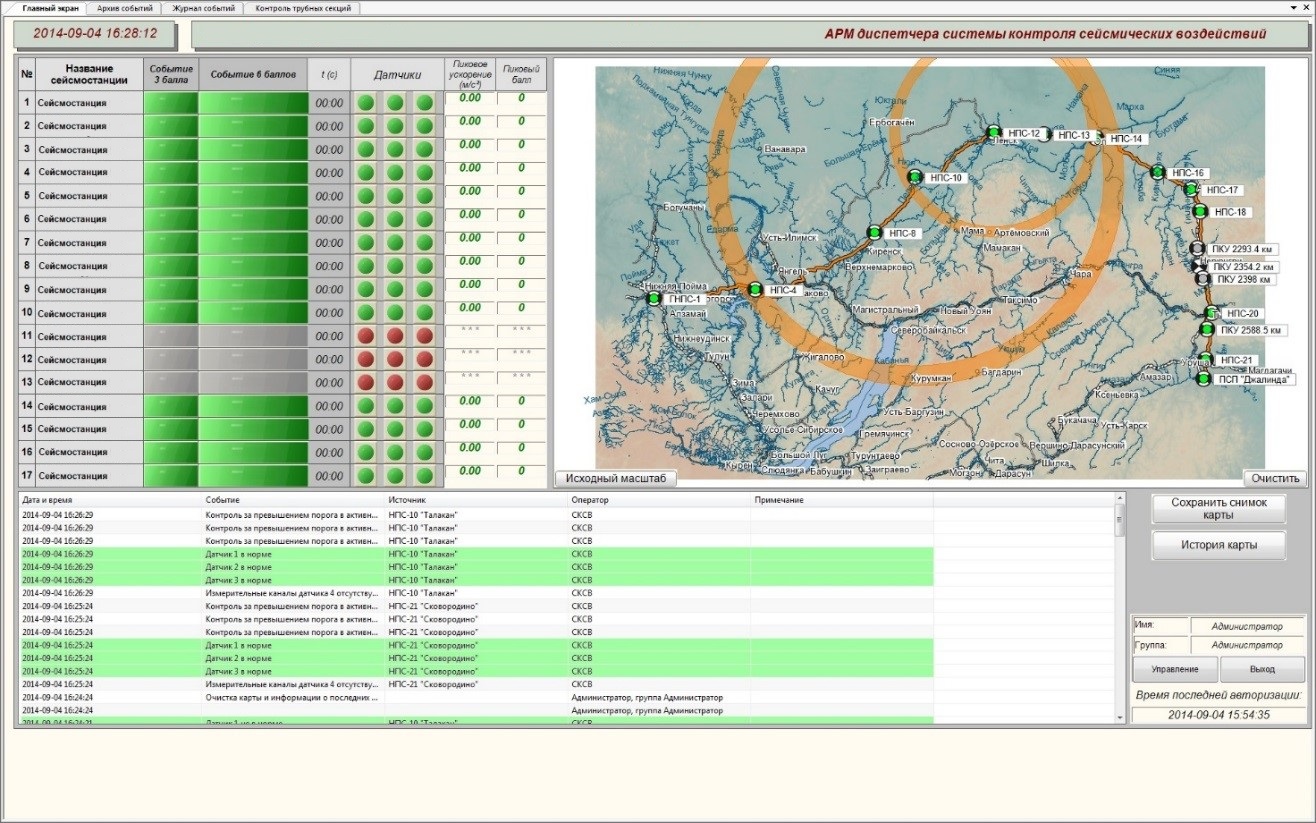Click the Имя field showing Администратор
Screen dimensions: 1316x823
[x=1246, y=626]
